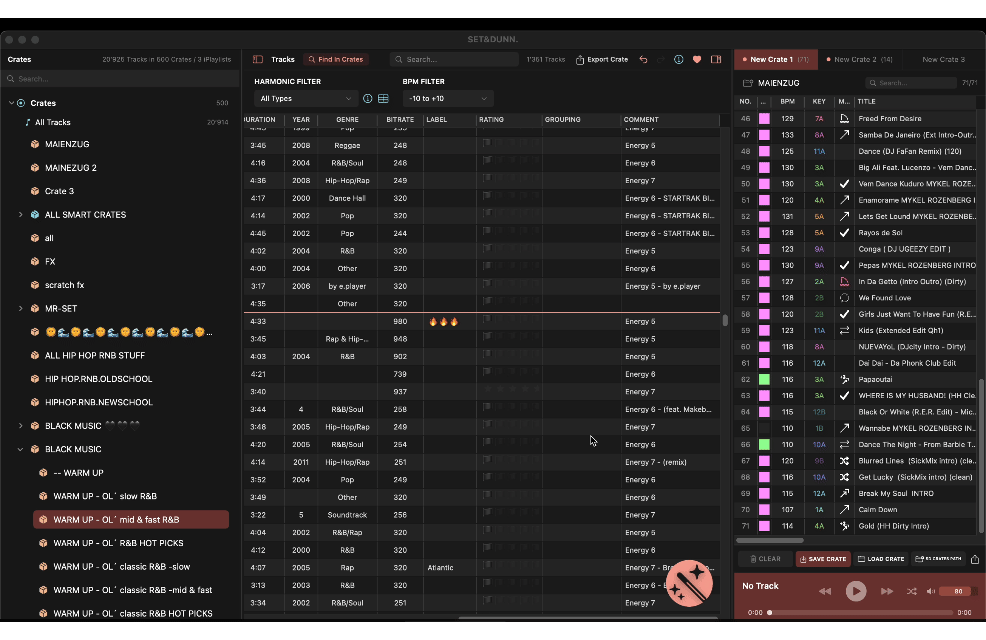Toggle shuffle in the player
Viewport: 986px width, 640px height.
pyautogui.click(x=911, y=591)
